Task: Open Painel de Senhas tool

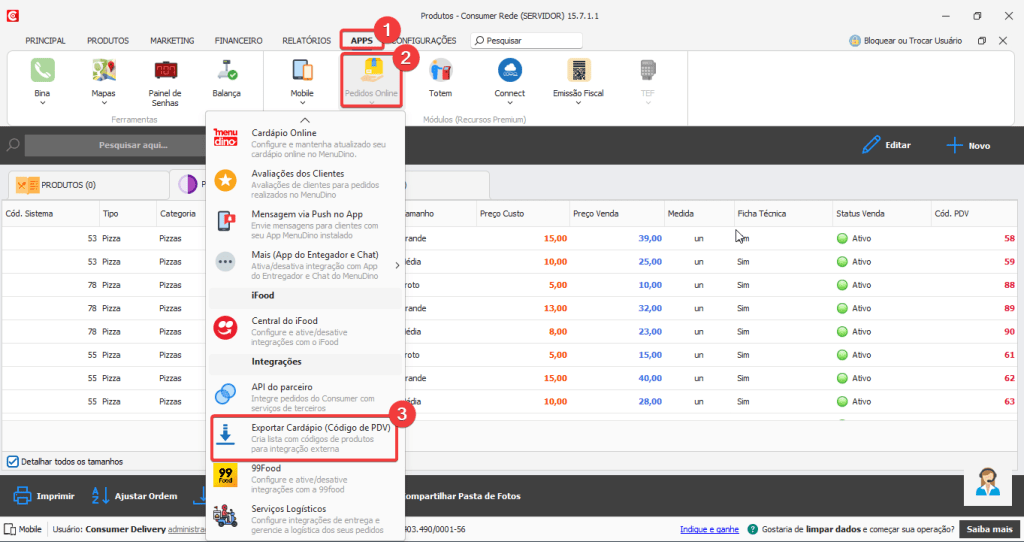Action: (165, 71)
